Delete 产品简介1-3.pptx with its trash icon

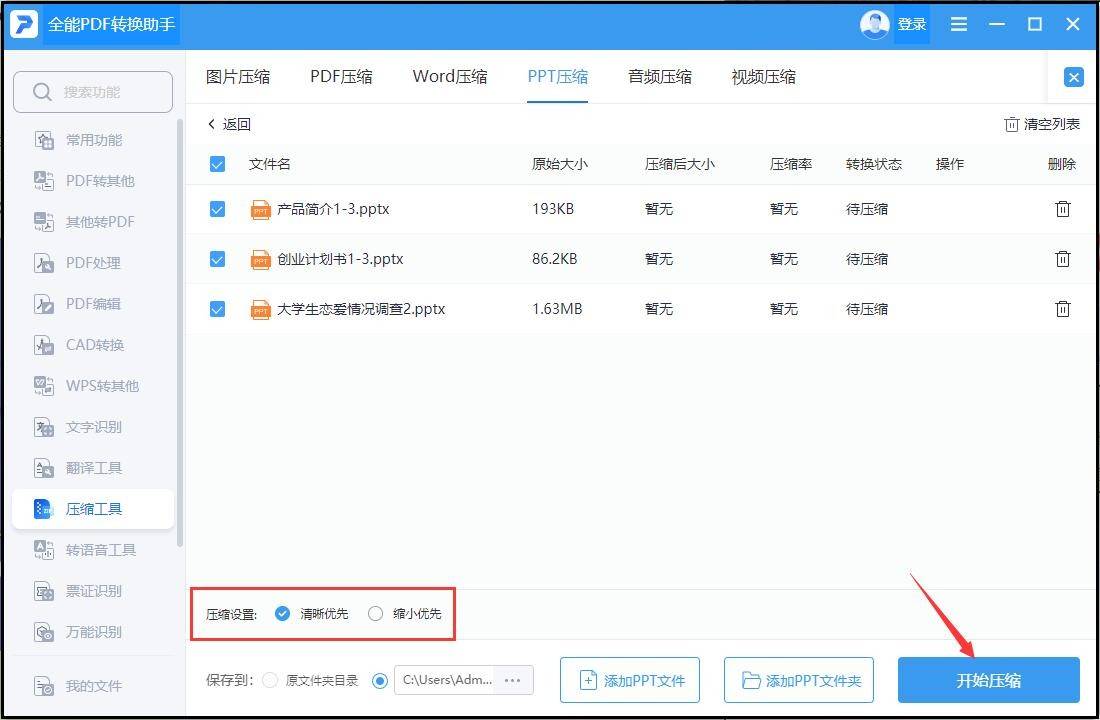click(1062, 209)
